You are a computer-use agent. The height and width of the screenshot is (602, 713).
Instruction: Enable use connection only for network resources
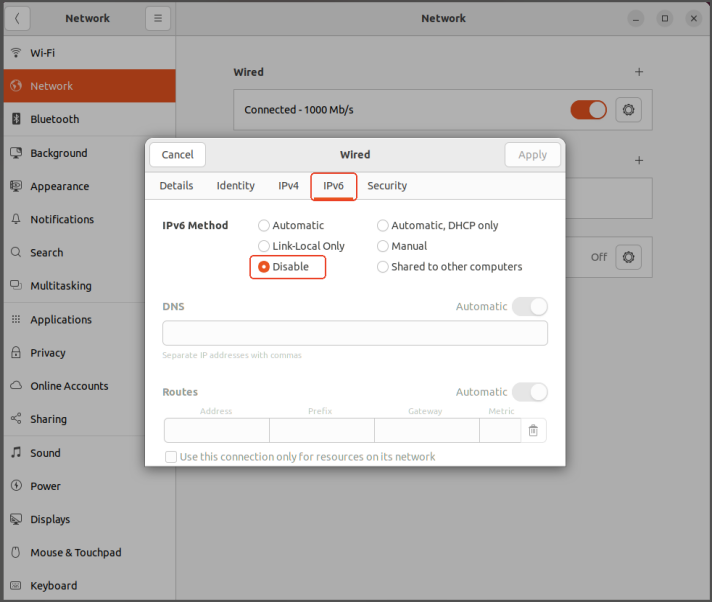(x=172, y=457)
